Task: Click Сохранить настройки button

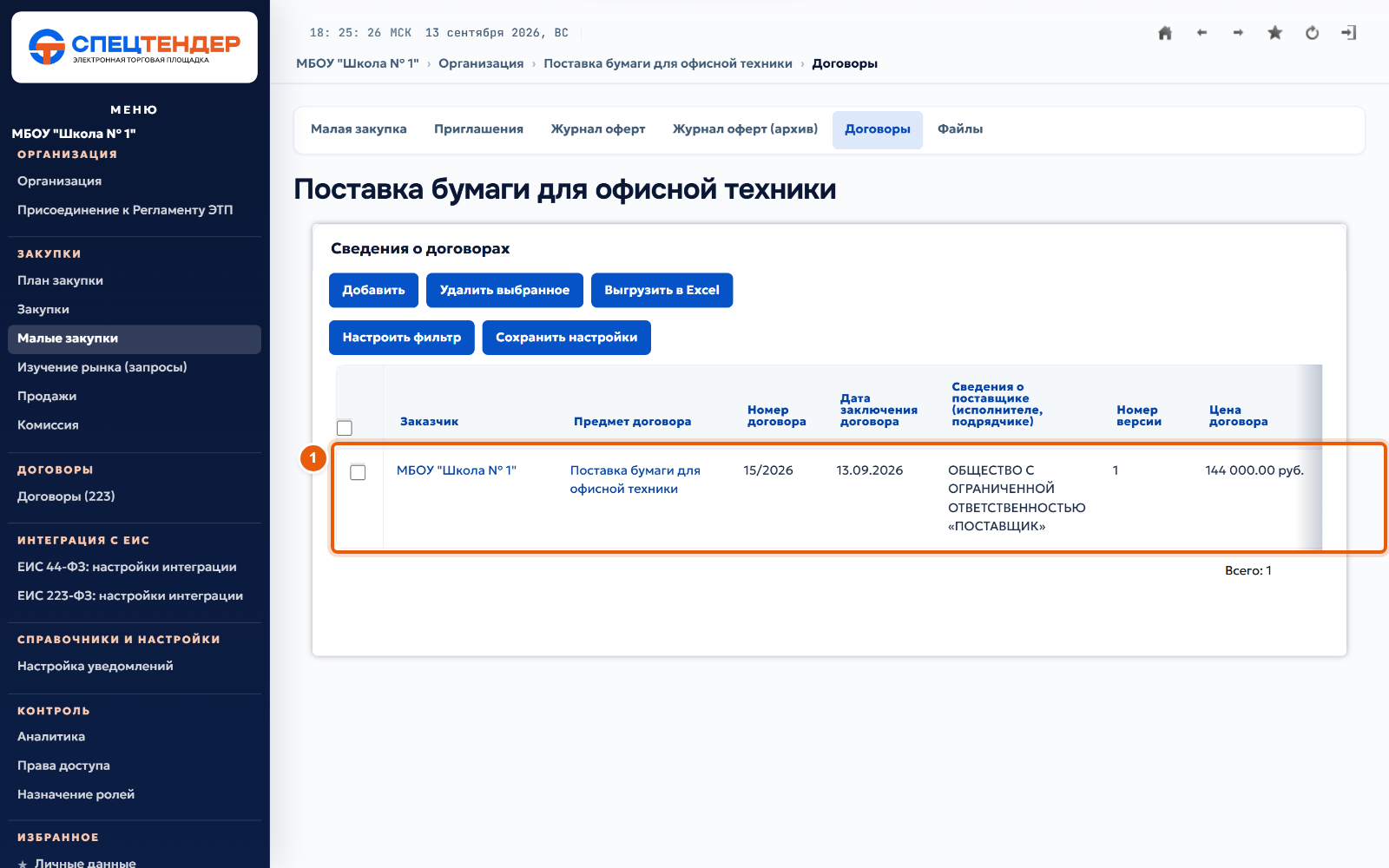Action: click(x=566, y=338)
